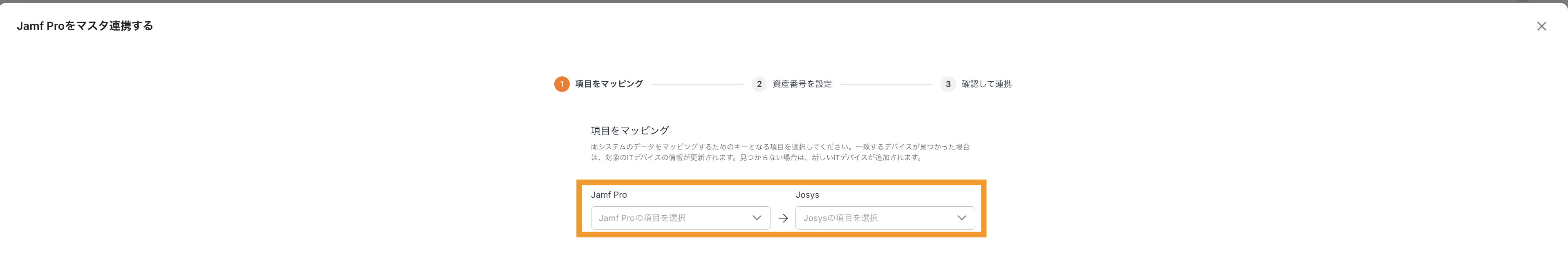The width and height of the screenshot is (1568, 277).
Task: Expand the Josysの項目を選択 dropdown
Action: point(876,218)
